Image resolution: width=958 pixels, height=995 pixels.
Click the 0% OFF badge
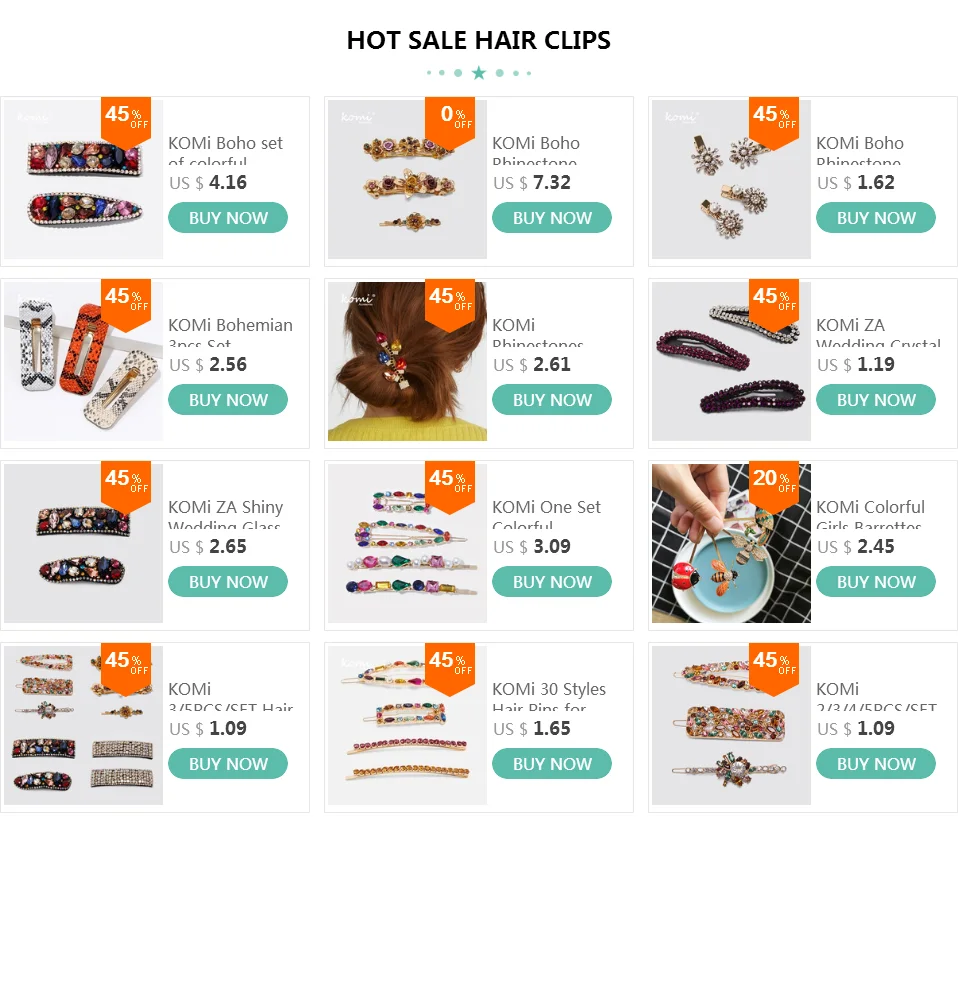point(450,121)
